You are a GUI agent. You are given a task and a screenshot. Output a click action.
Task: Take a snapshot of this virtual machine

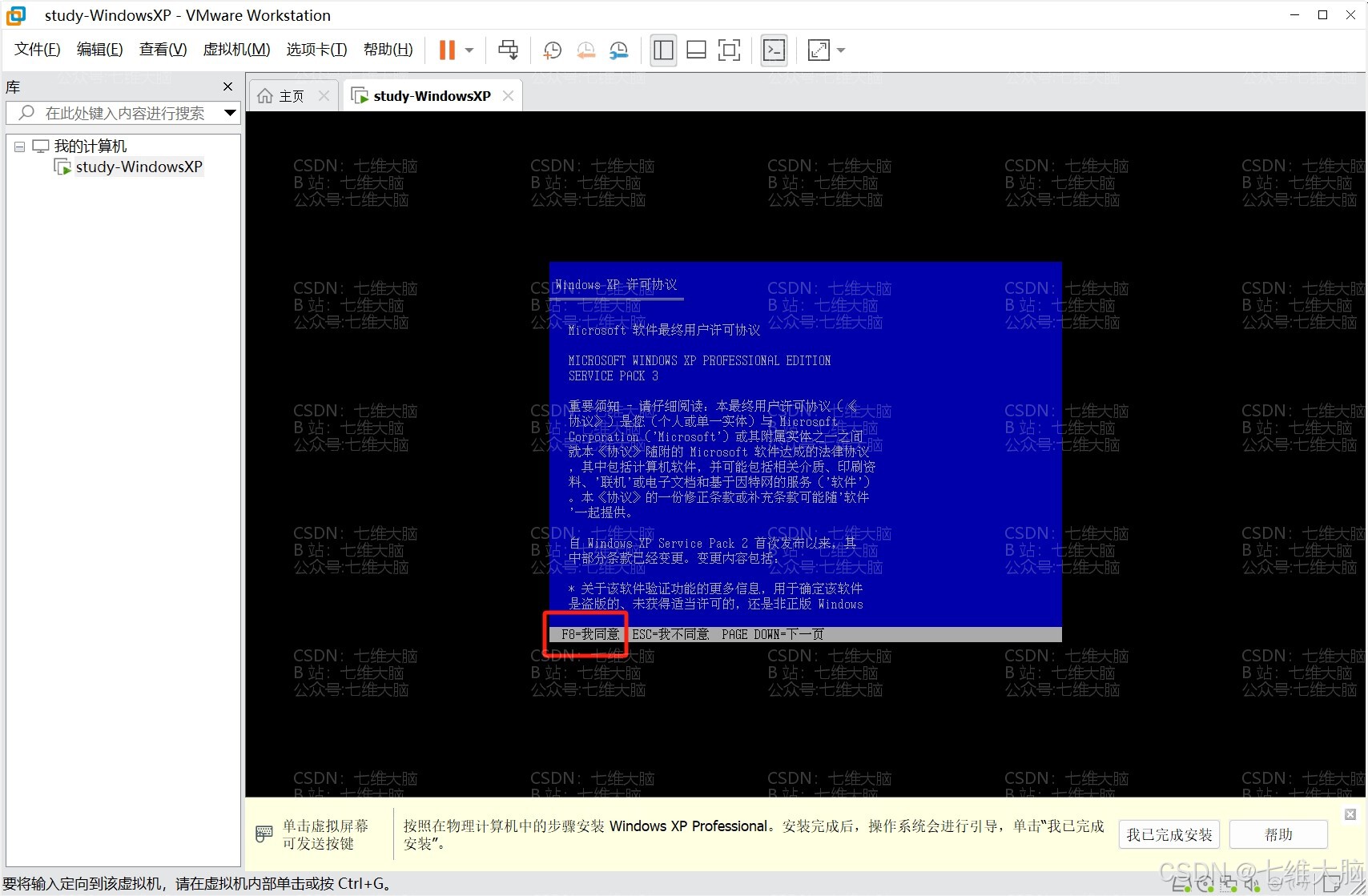pyautogui.click(x=552, y=50)
